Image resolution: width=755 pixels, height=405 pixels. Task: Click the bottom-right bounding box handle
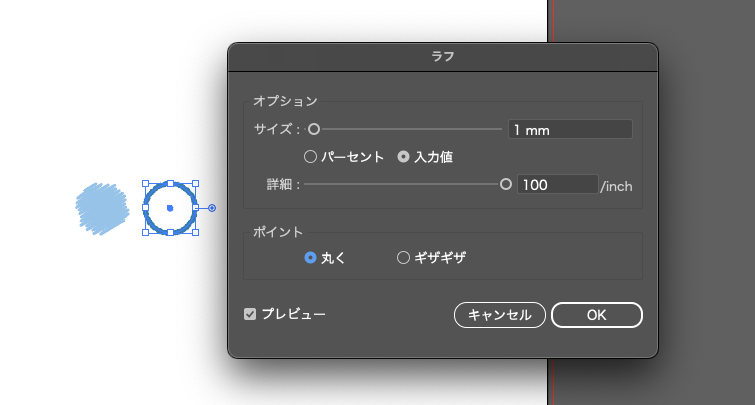tap(195, 233)
